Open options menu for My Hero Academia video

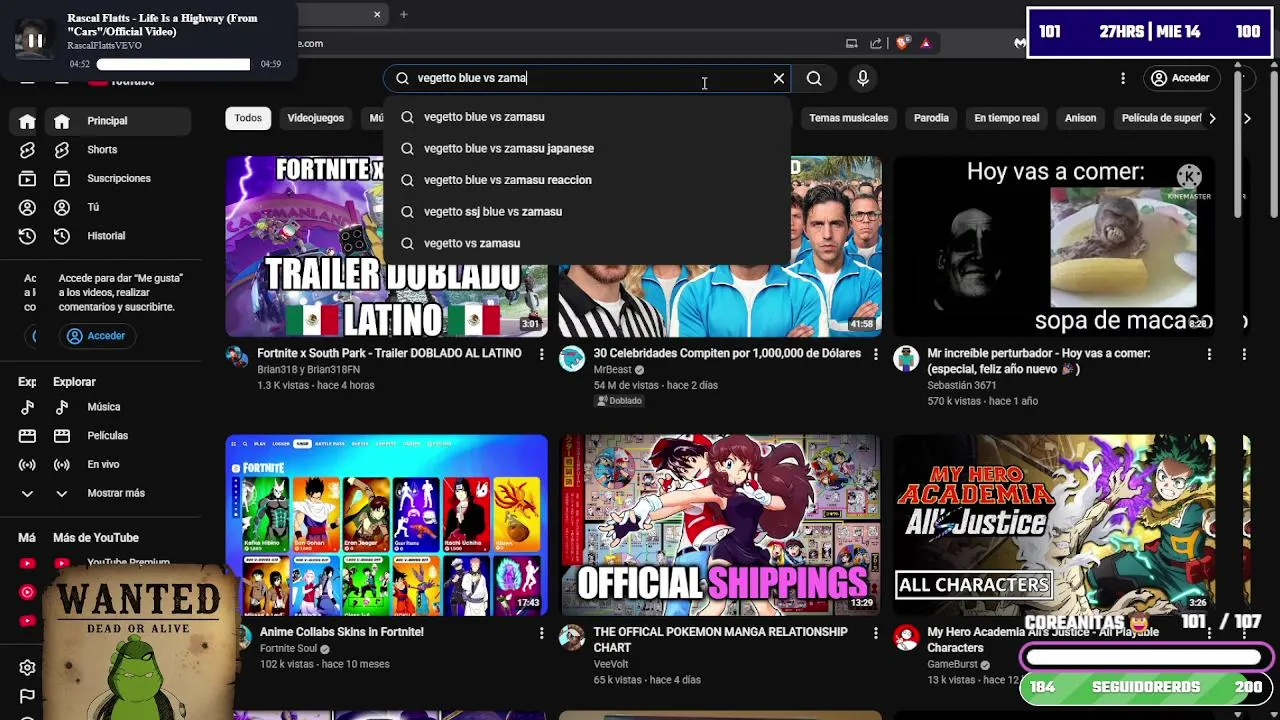coord(1209,633)
